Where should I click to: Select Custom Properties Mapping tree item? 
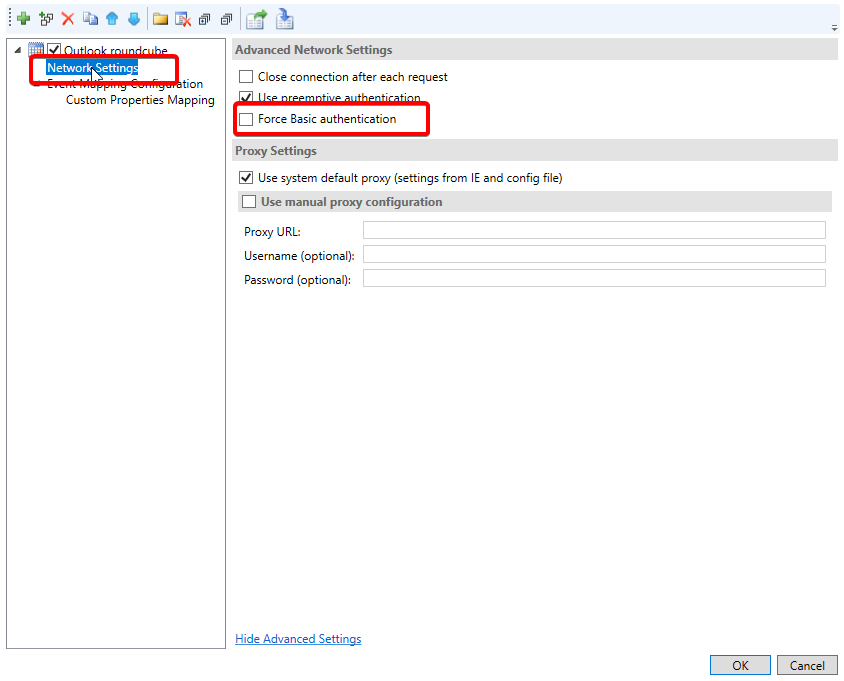click(140, 100)
